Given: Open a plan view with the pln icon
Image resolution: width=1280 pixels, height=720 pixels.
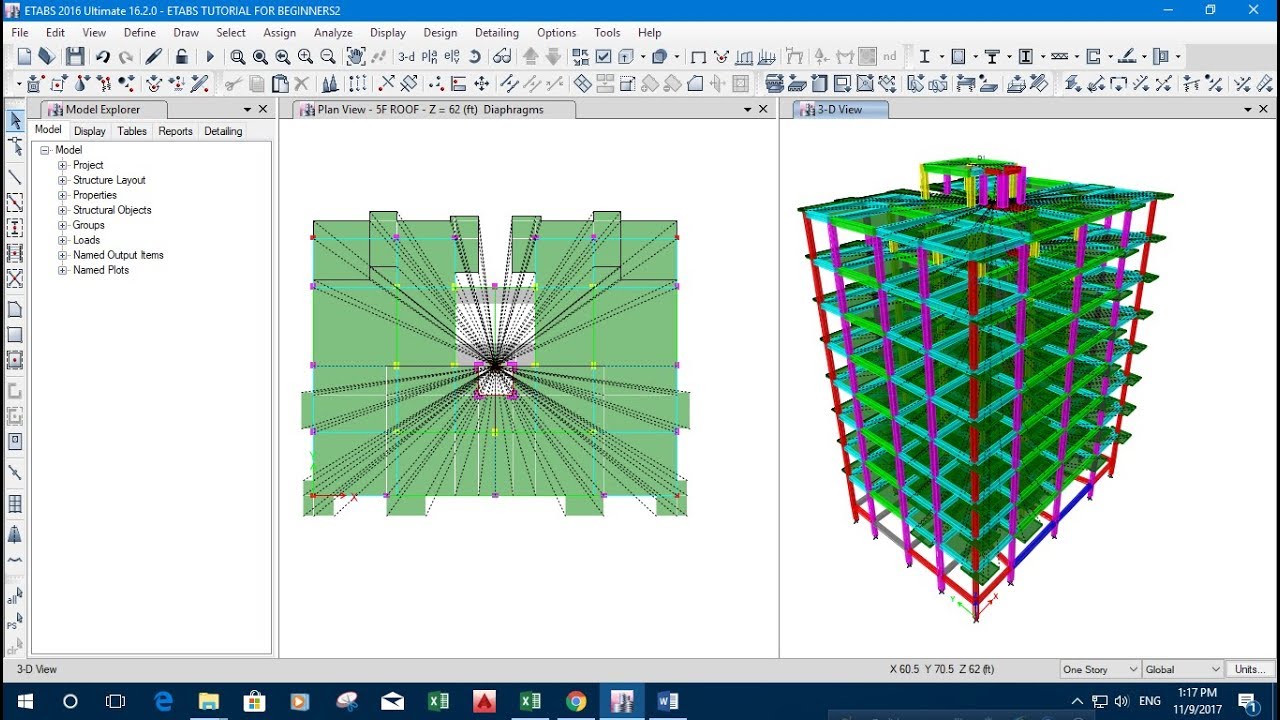Looking at the screenshot, I should [429, 57].
